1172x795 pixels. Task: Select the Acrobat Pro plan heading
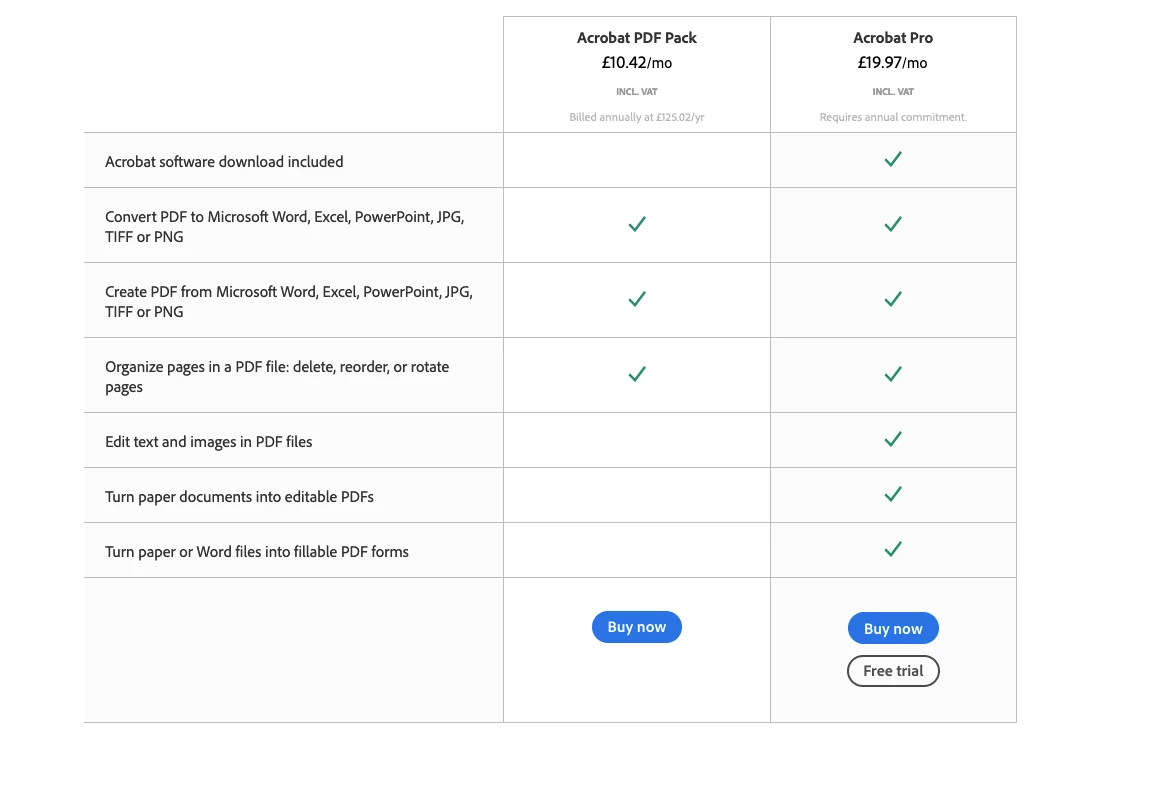(x=892, y=37)
